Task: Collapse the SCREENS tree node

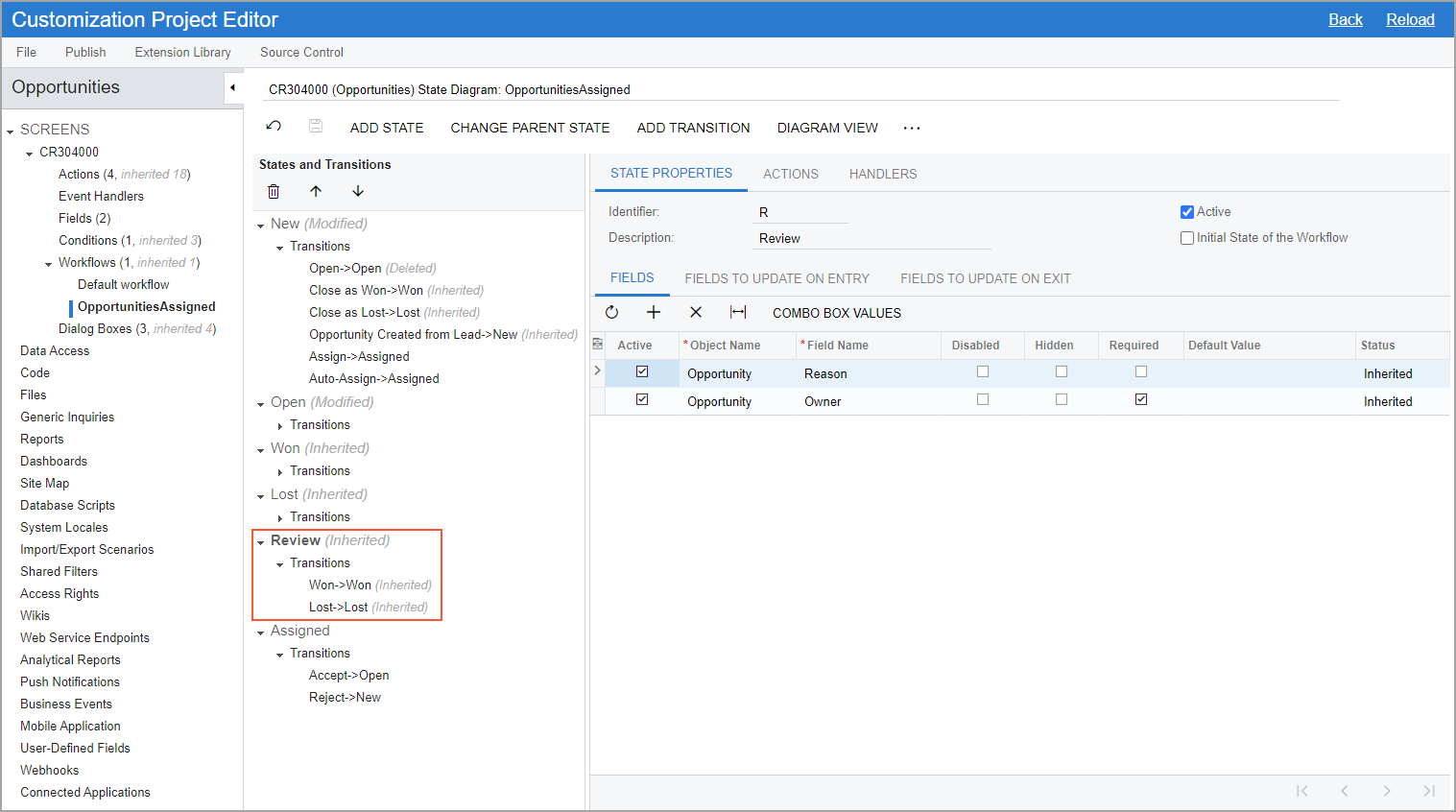Action: (x=11, y=131)
